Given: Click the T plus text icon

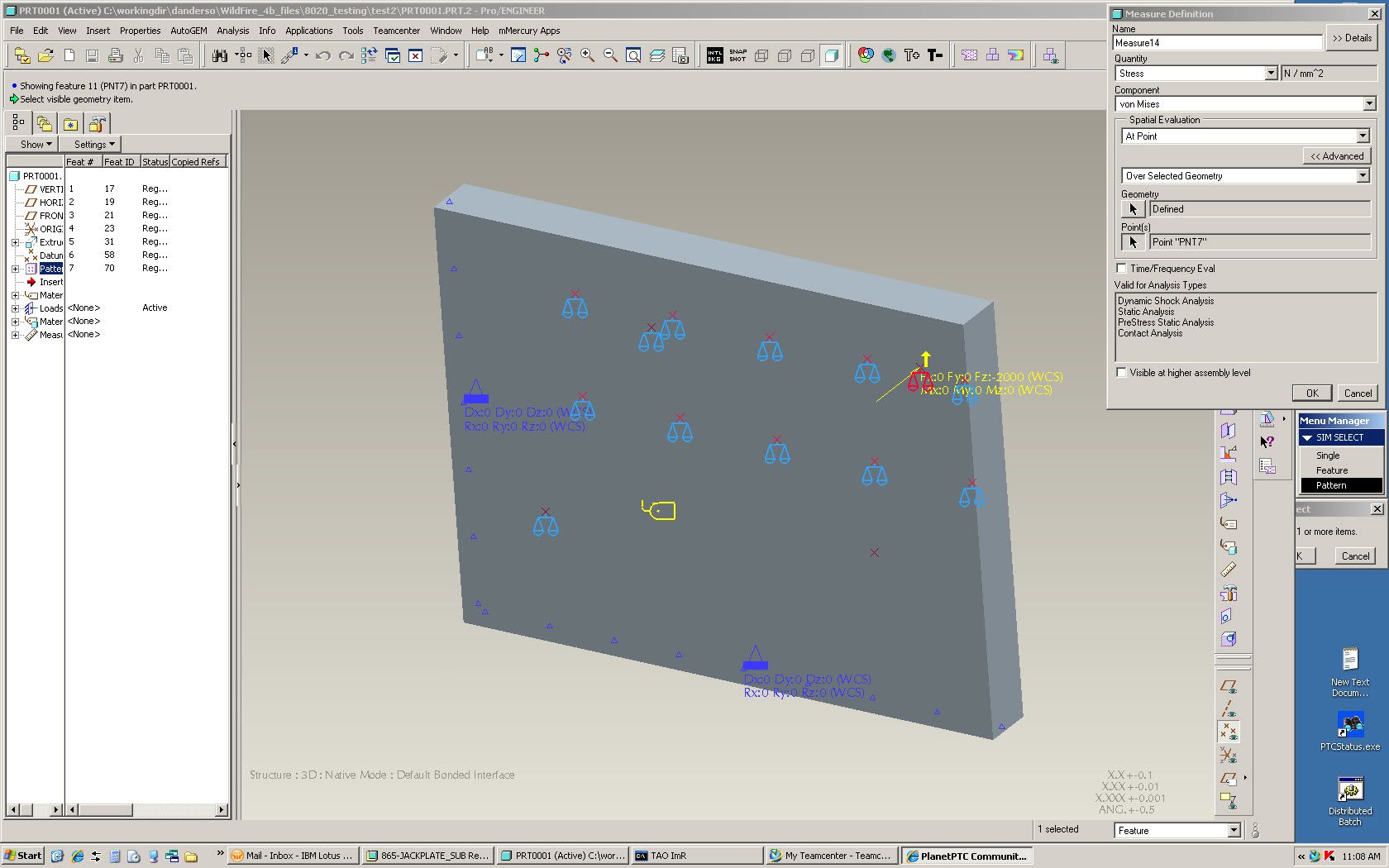Looking at the screenshot, I should click(912, 55).
